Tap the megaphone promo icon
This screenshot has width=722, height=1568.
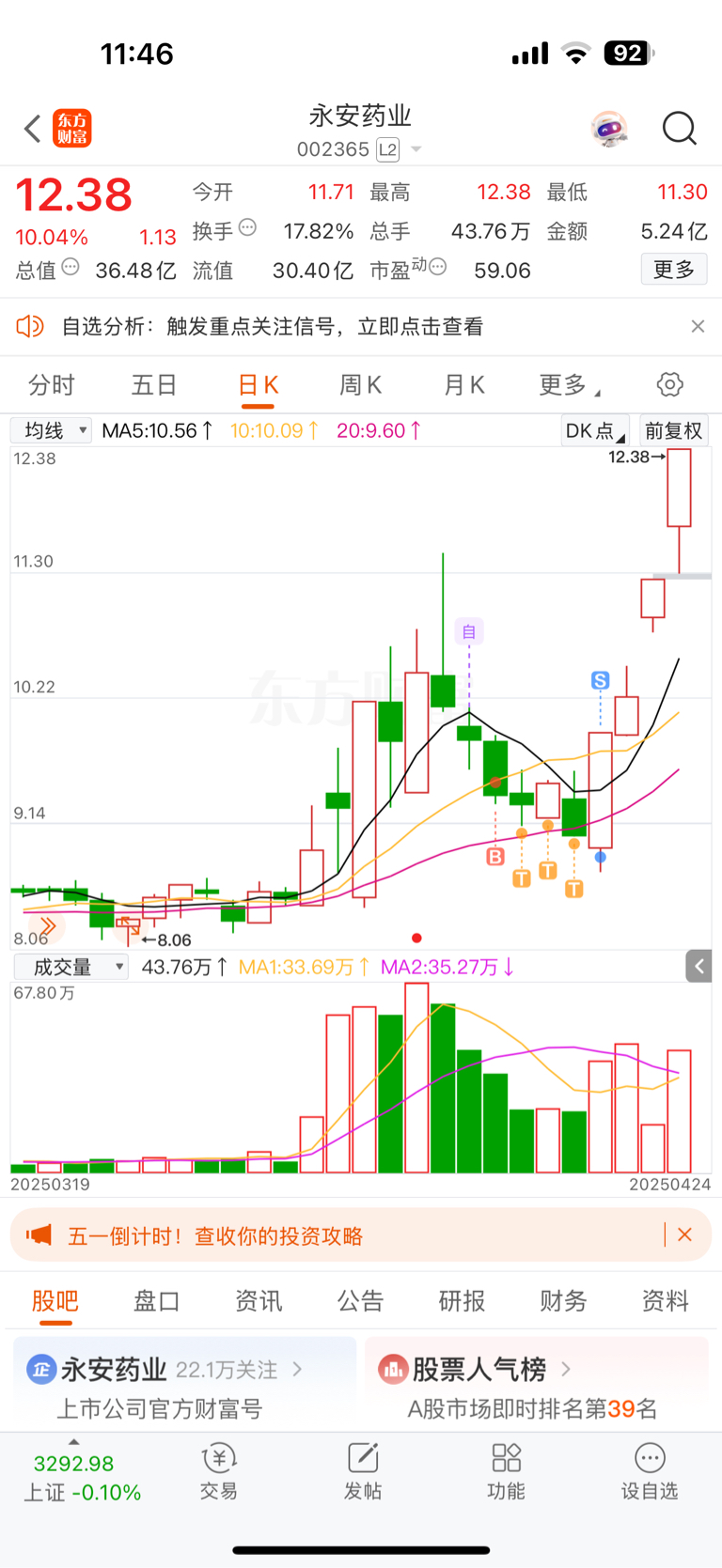pos(39,1234)
